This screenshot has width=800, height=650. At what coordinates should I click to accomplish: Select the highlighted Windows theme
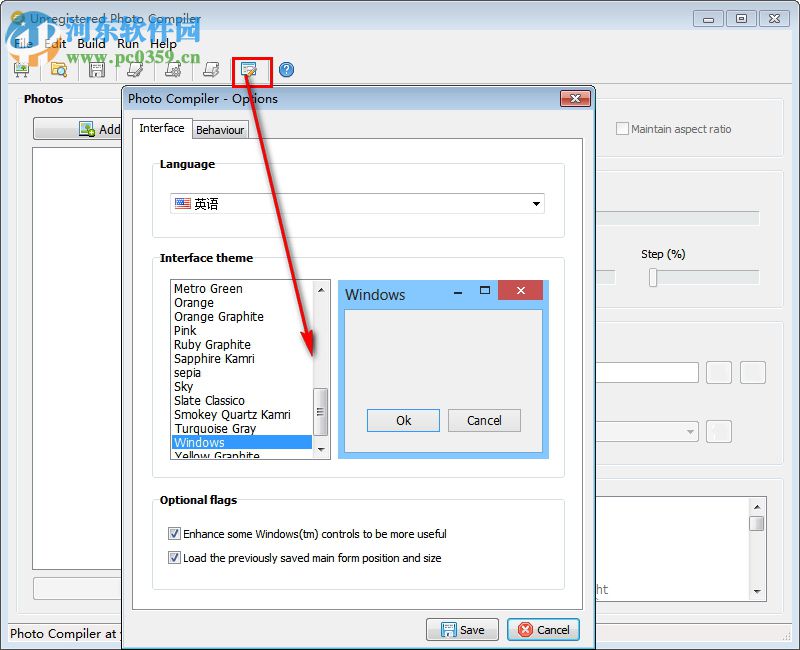(242, 442)
